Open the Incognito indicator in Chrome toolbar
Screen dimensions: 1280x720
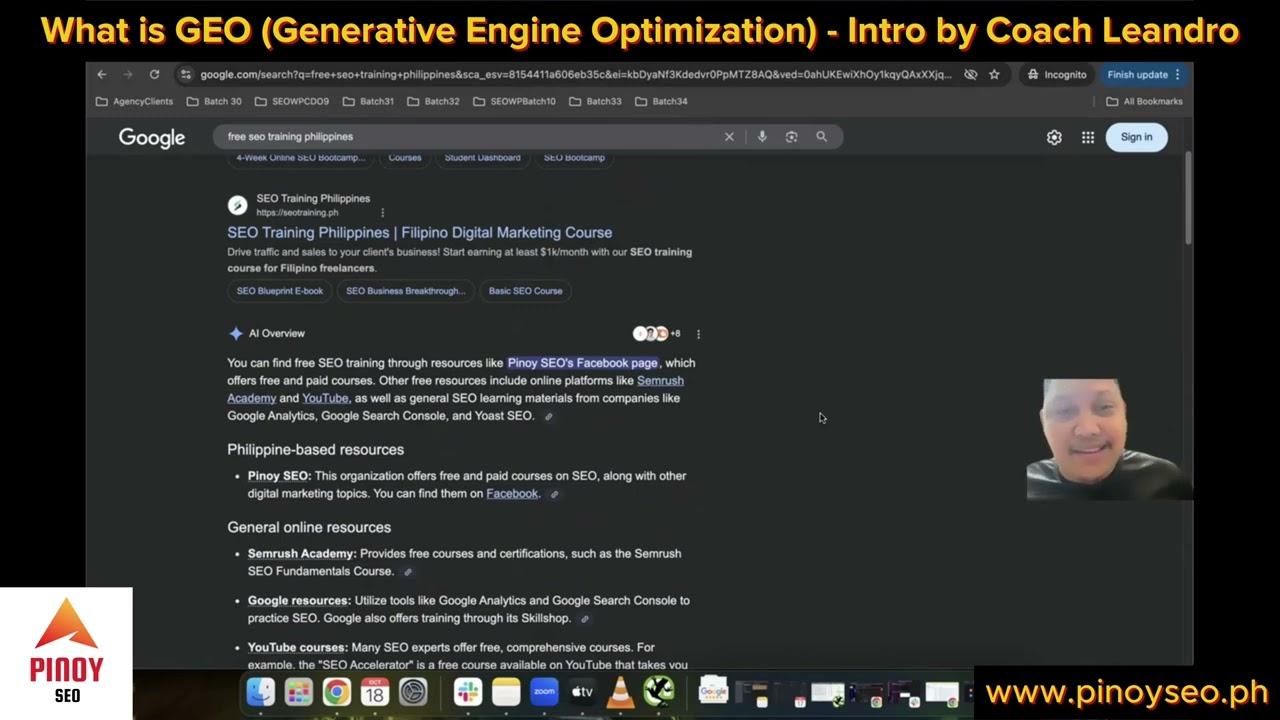(1057, 74)
